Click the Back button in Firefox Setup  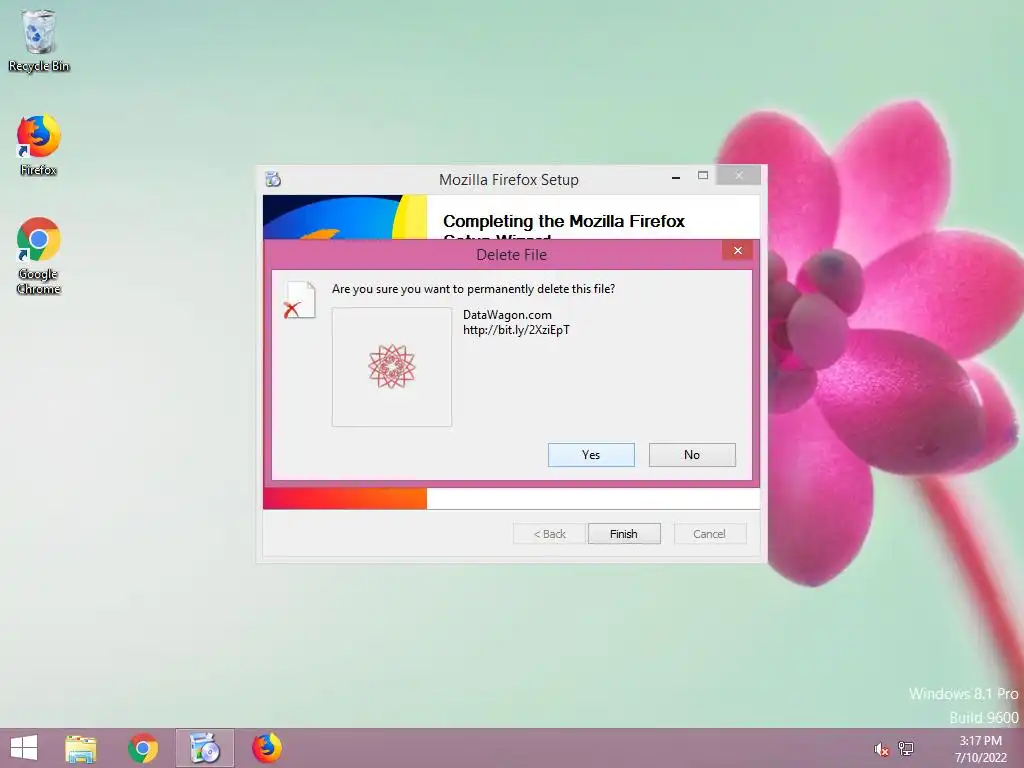point(549,534)
